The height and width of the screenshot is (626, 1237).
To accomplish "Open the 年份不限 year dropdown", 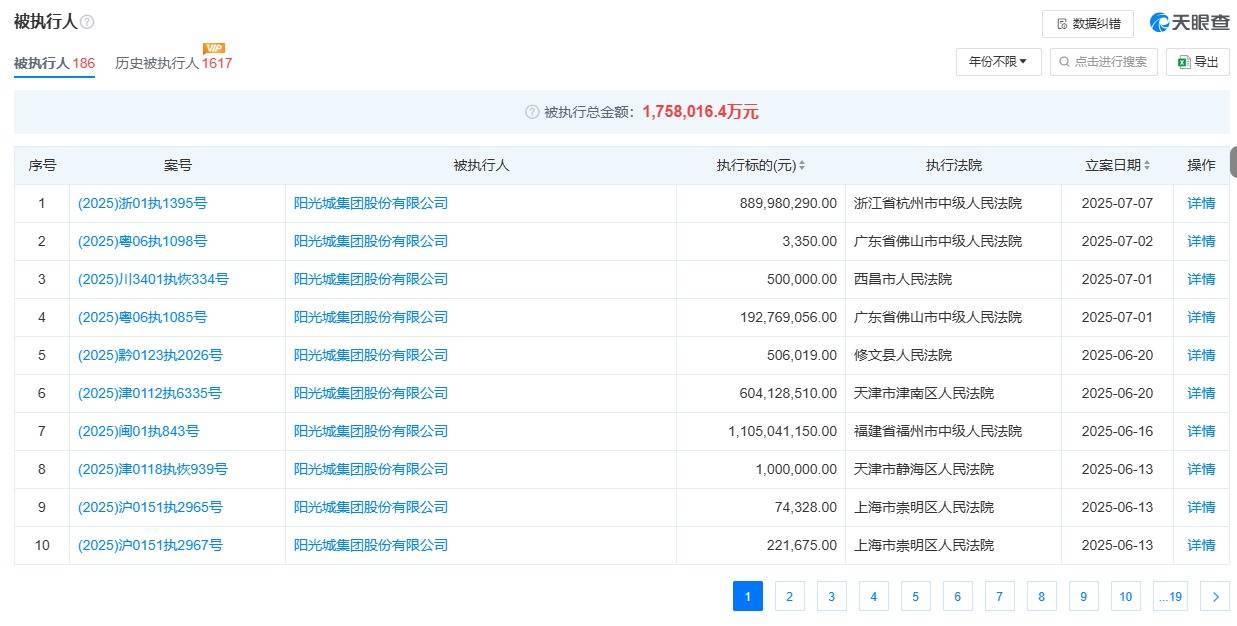I will point(998,62).
